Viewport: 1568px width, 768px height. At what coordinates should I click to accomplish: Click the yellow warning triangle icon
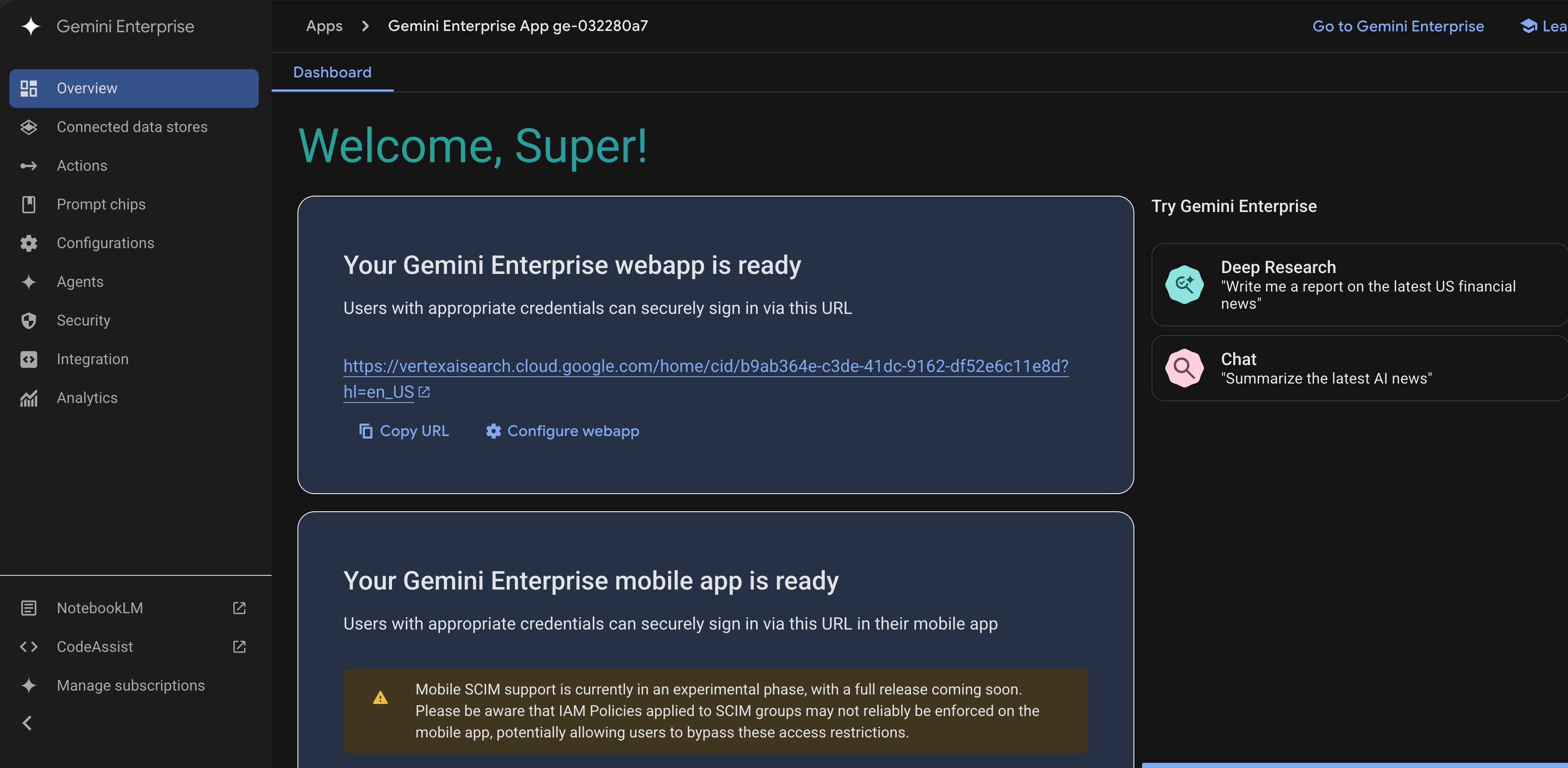[380, 698]
